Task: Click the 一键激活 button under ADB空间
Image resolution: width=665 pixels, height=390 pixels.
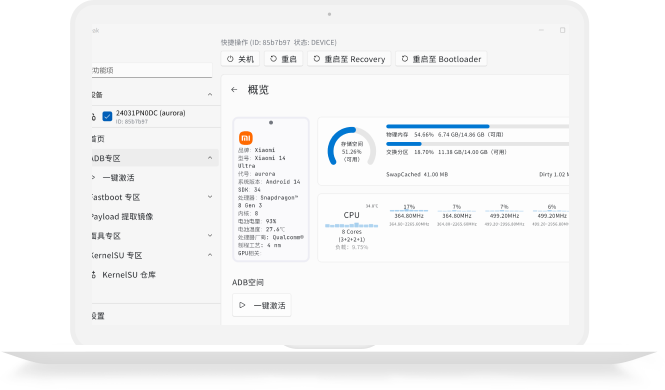Action: tap(262, 305)
